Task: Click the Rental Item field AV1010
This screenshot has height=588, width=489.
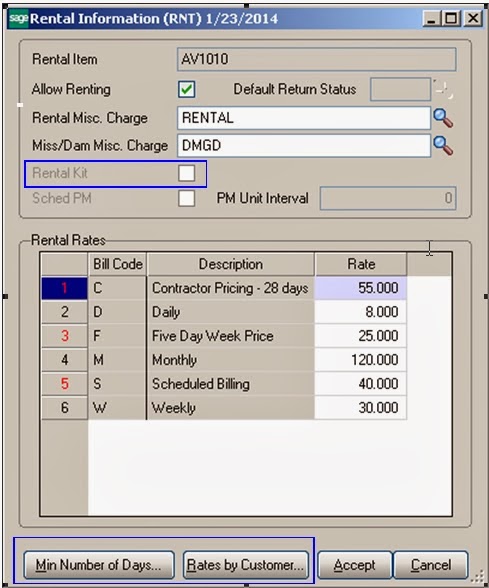Action: [316, 59]
